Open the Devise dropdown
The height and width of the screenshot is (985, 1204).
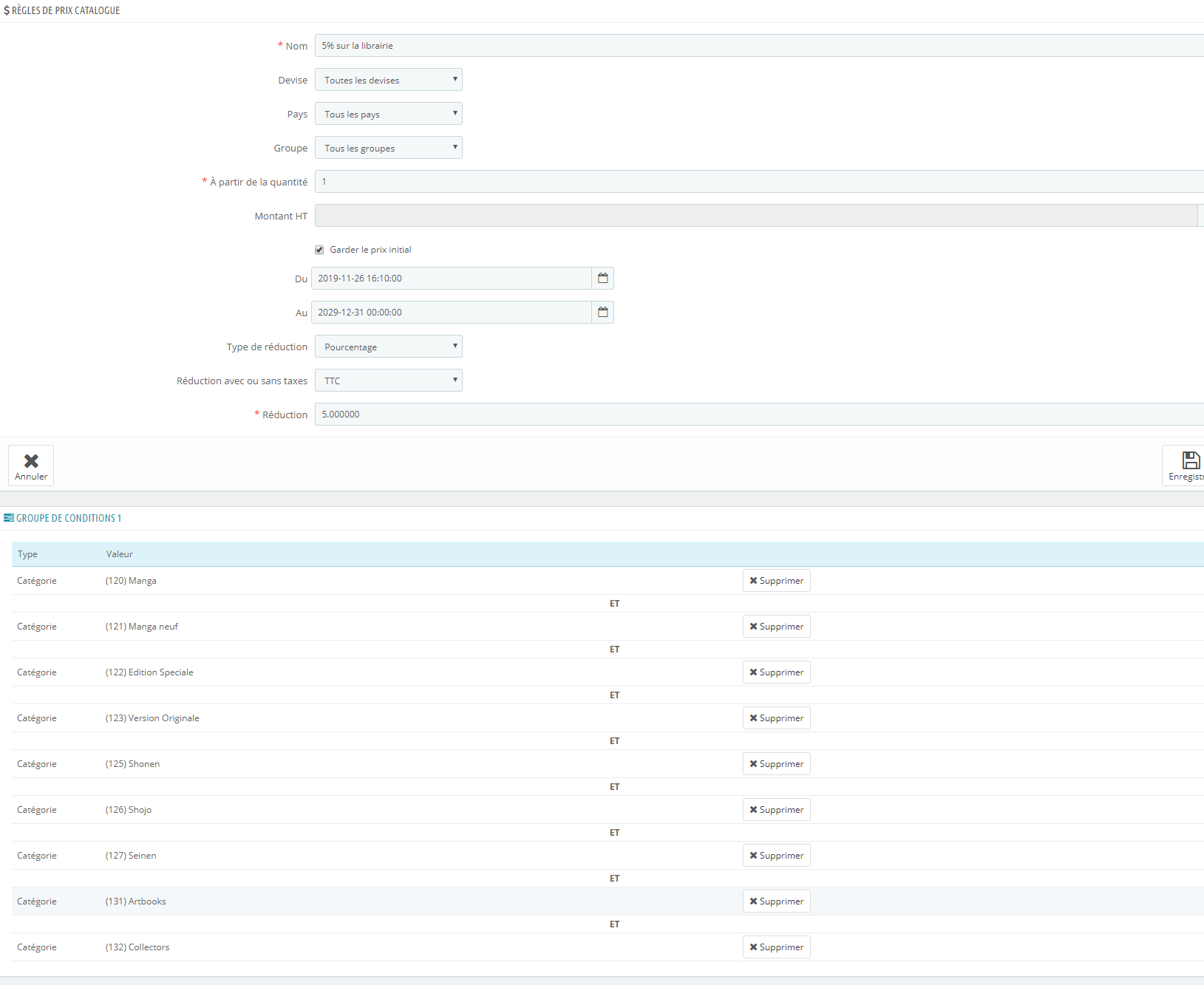coord(389,80)
